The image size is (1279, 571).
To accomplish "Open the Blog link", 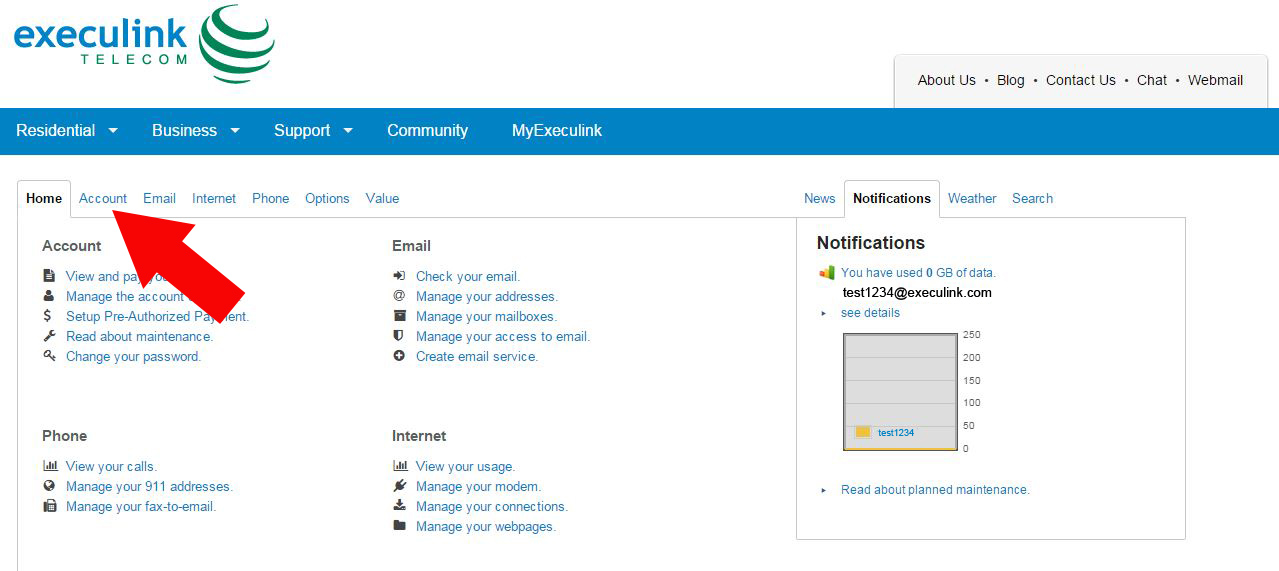I will [x=1011, y=80].
